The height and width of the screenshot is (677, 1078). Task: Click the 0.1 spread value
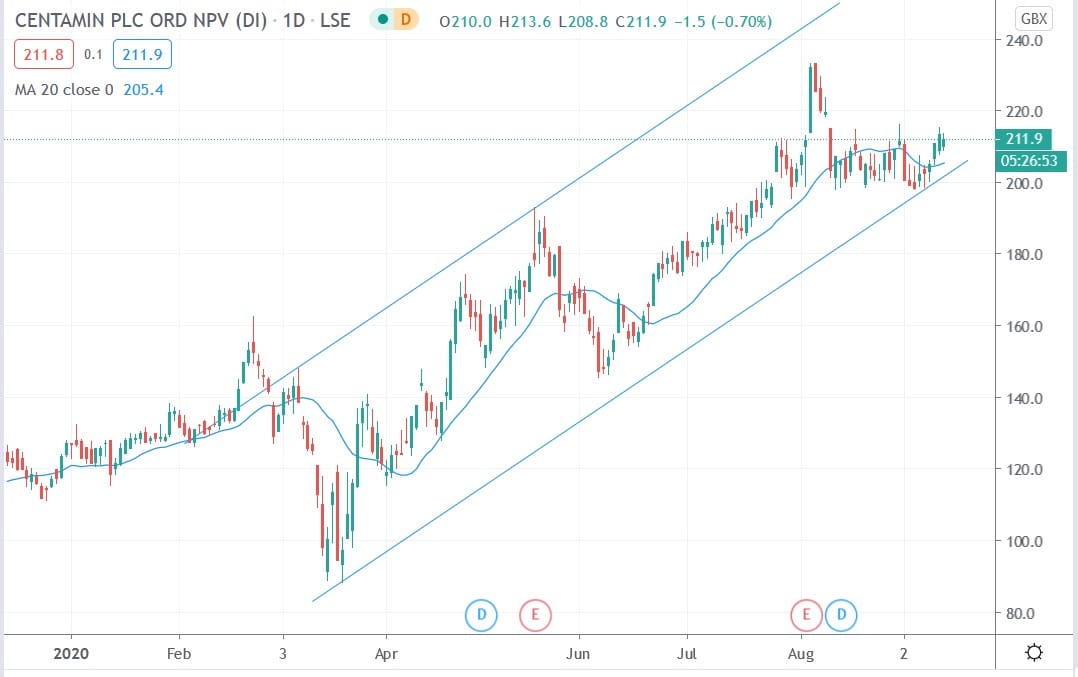tap(93, 54)
